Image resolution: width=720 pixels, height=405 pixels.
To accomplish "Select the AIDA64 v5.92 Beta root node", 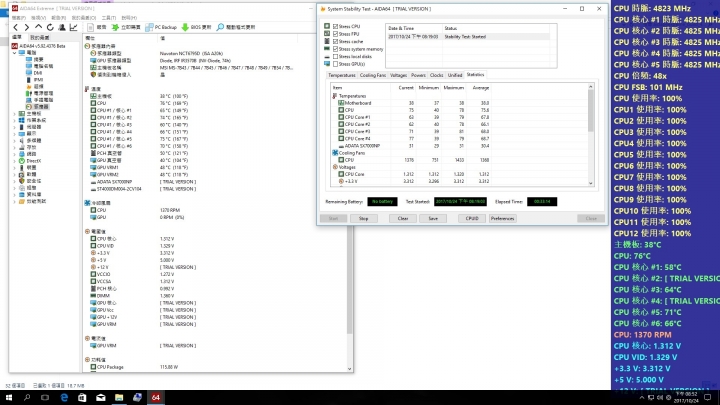I will pos(39,46).
